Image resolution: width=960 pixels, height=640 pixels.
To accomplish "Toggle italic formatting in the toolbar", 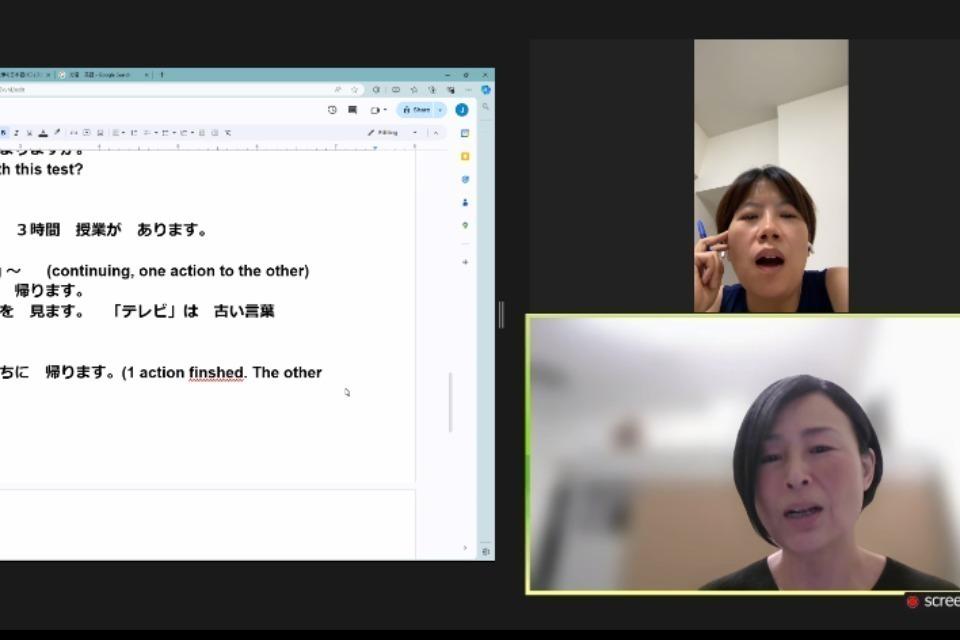I will (16, 132).
